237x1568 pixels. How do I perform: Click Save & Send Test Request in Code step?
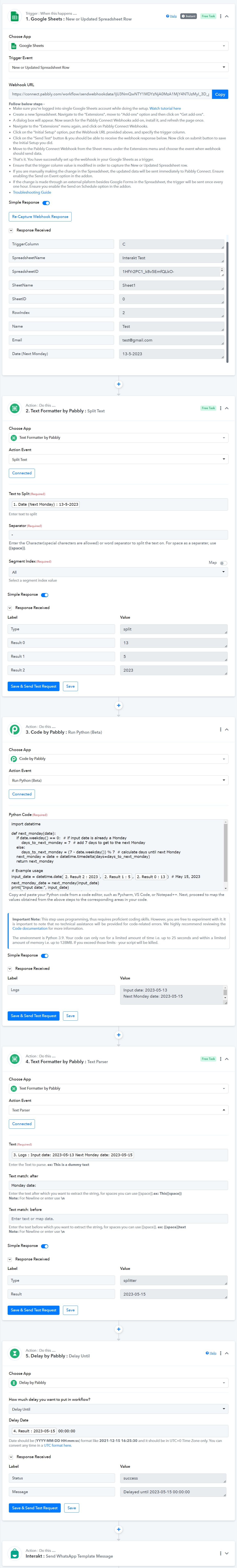[33, 1016]
